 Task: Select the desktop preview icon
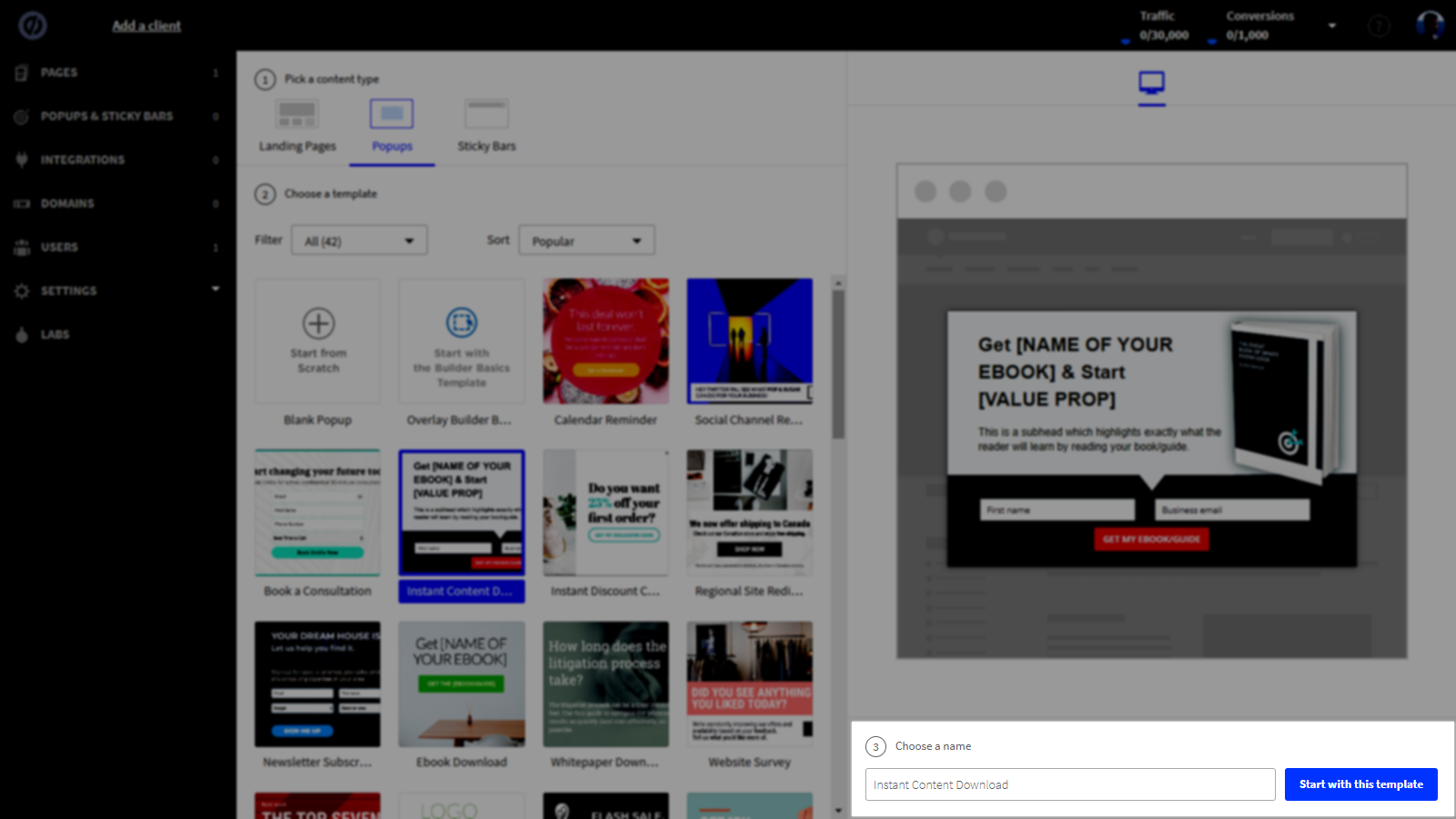(1152, 83)
